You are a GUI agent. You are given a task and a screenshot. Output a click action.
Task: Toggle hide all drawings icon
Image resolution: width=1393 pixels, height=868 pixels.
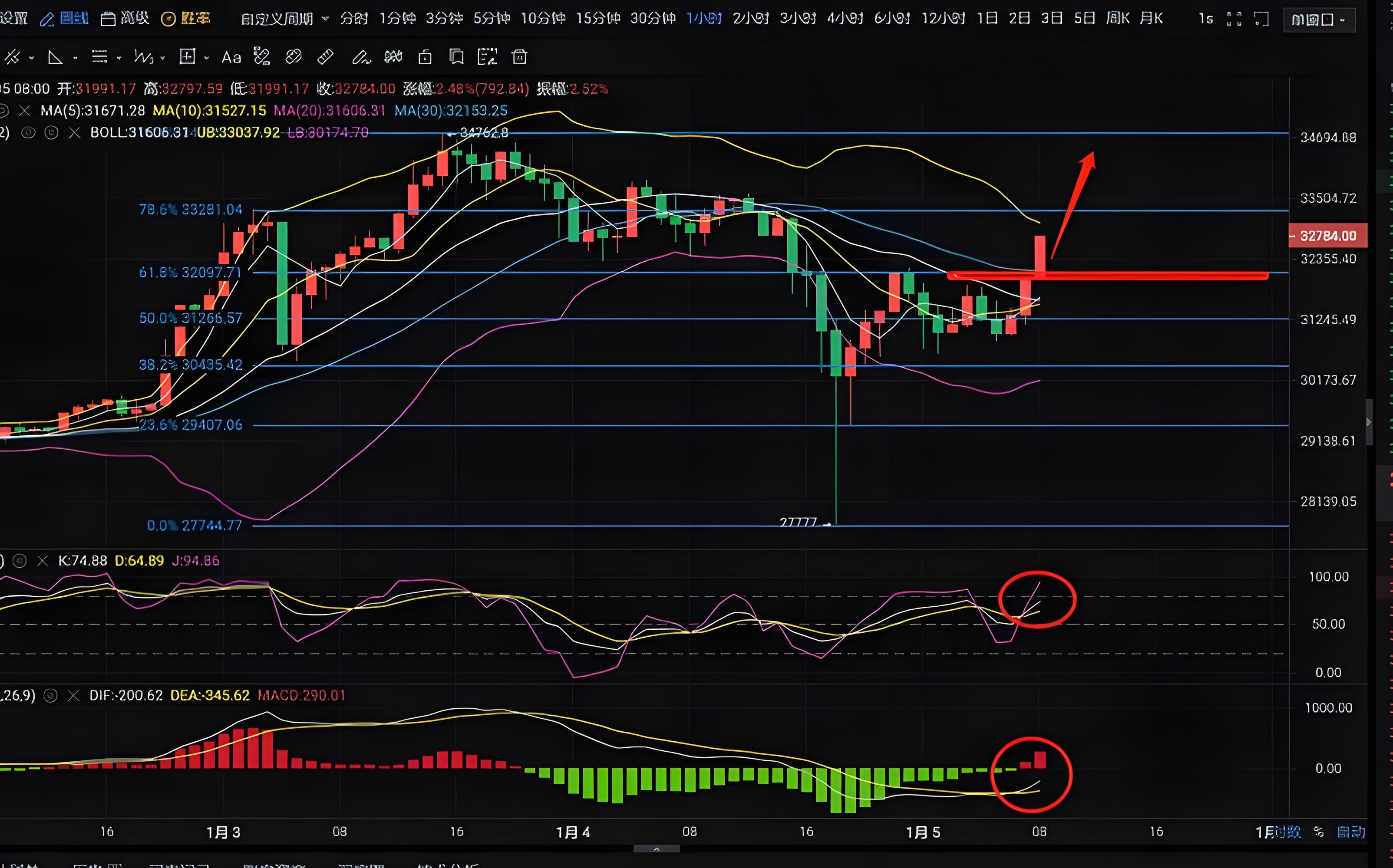[393, 57]
